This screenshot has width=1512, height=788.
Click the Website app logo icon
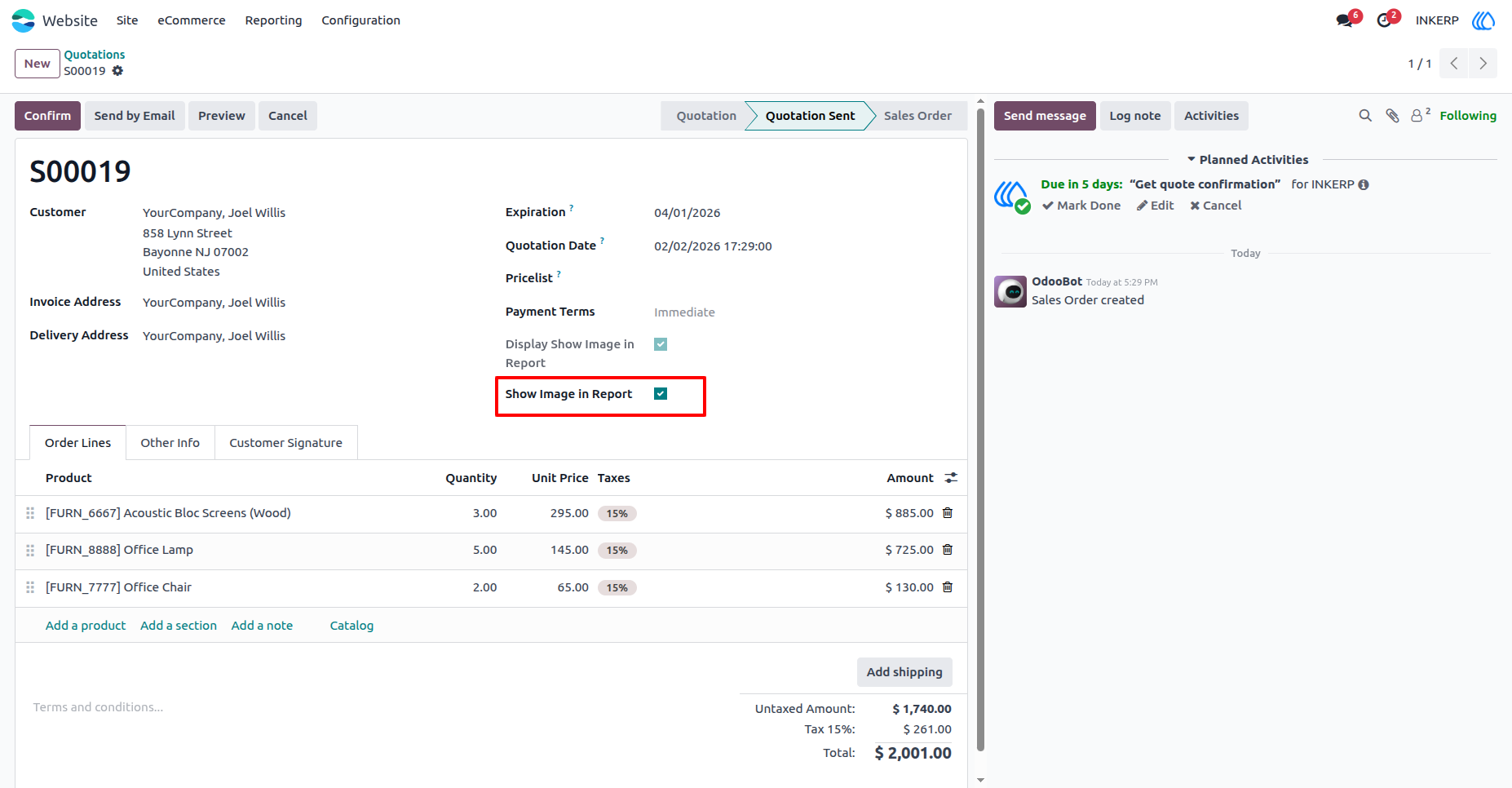point(24,20)
